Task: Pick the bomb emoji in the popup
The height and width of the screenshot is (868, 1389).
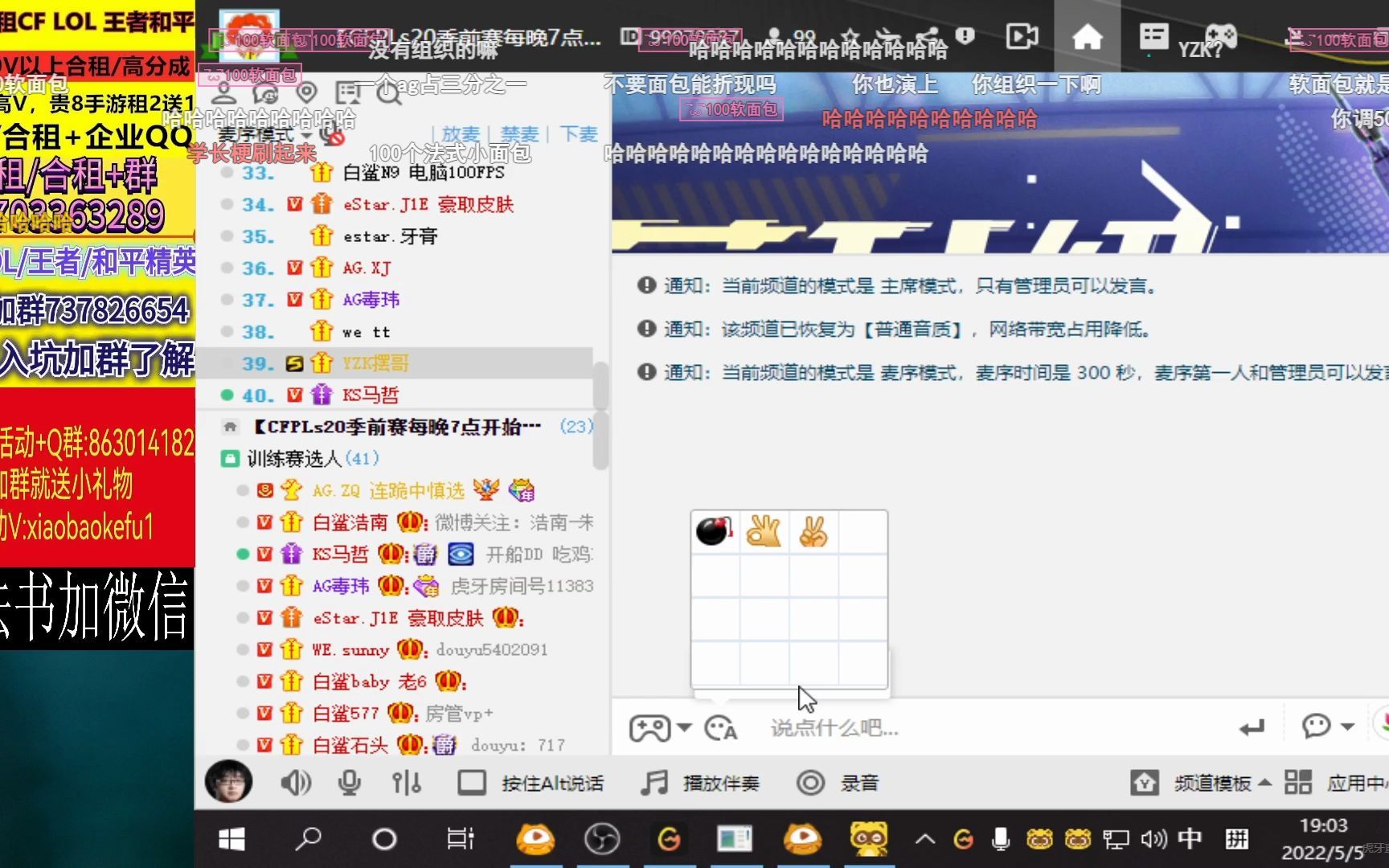Action: pos(715,531)
